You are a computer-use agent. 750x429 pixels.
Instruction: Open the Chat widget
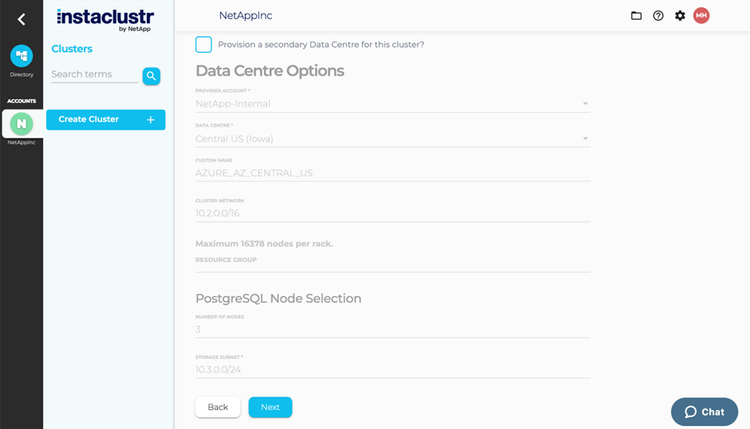[704, 412]
